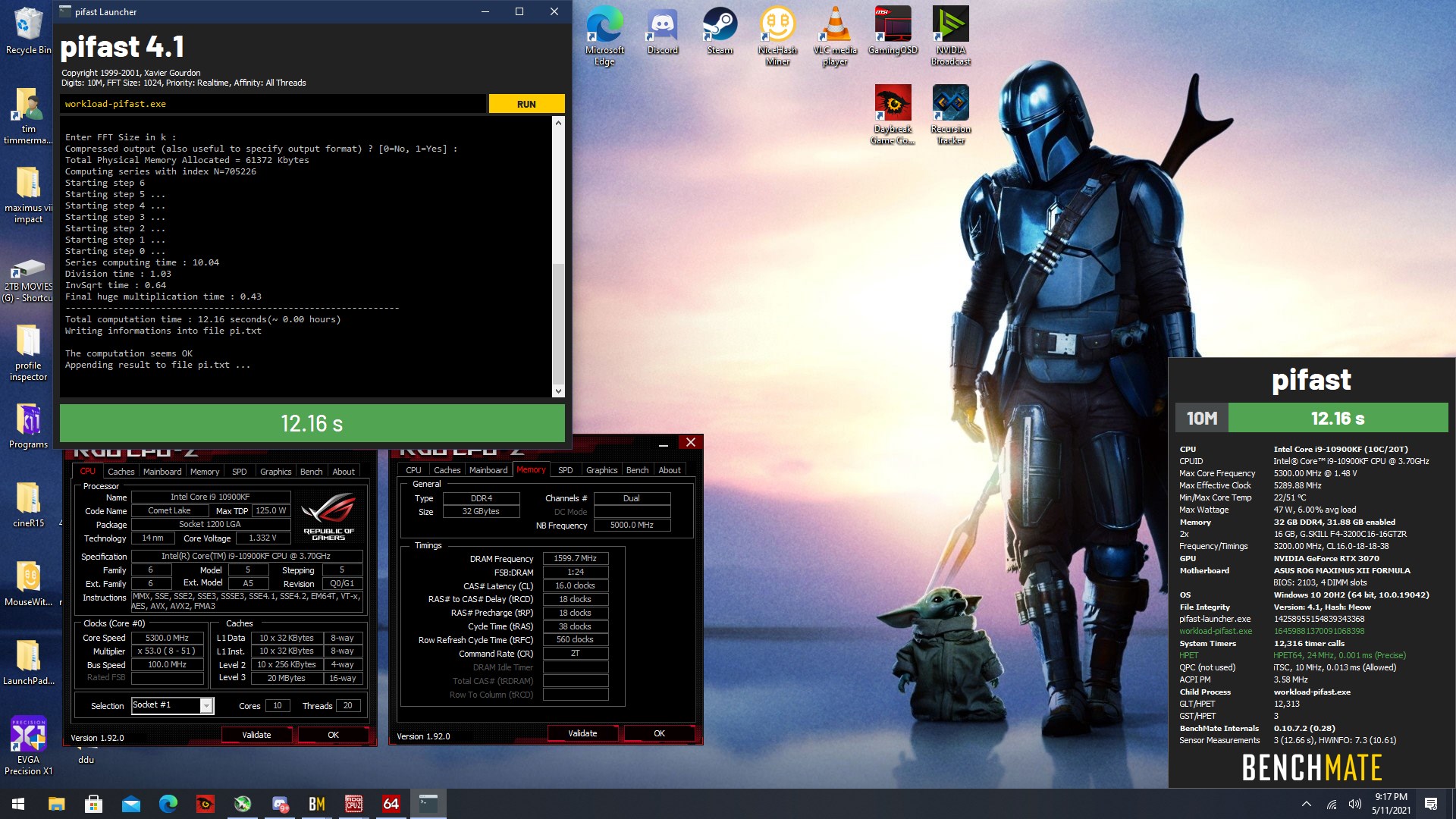Click OK in left CPU-Z window

click(333, 735)
